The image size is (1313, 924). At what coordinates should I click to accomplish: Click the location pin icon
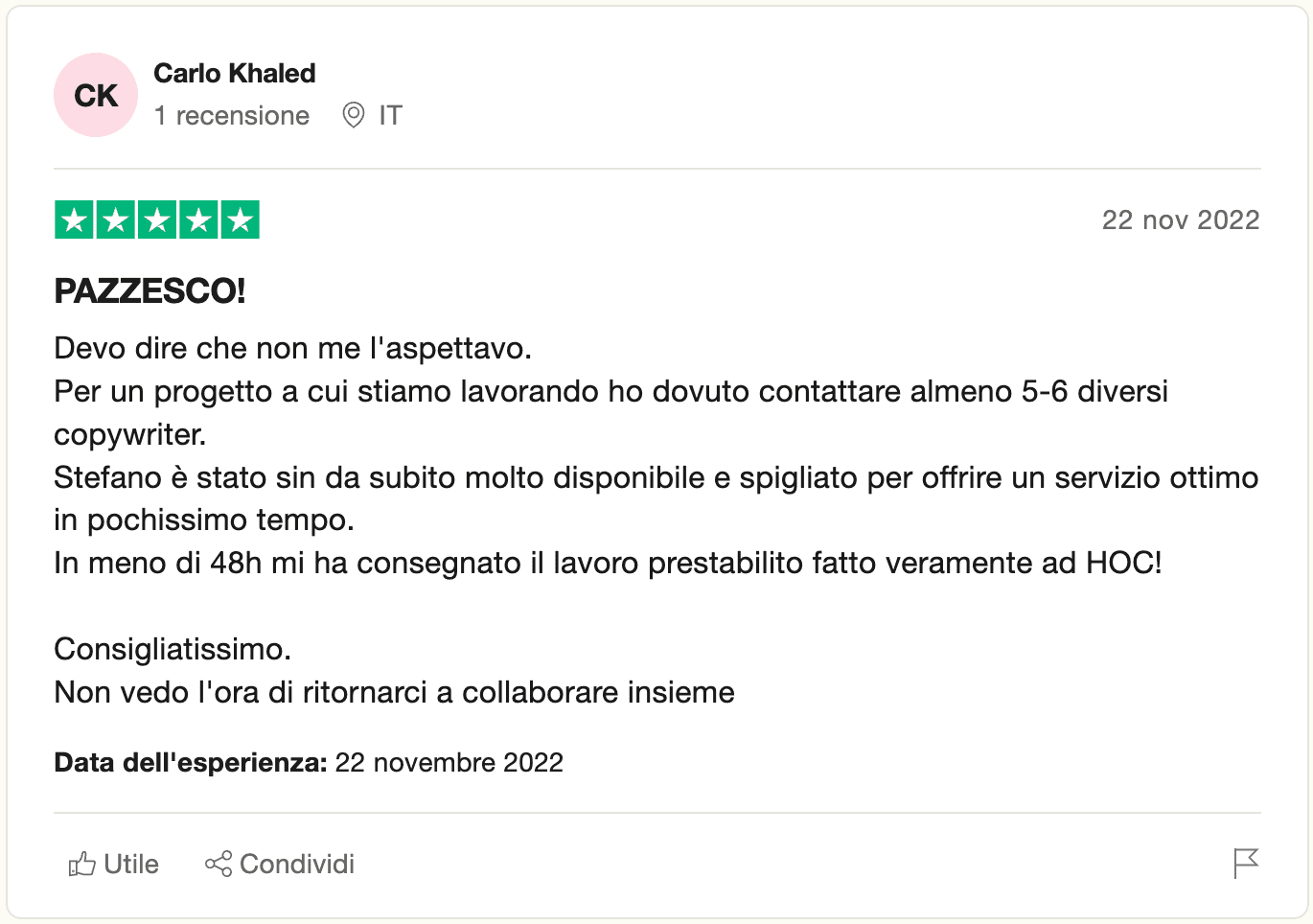pos(354,115)
